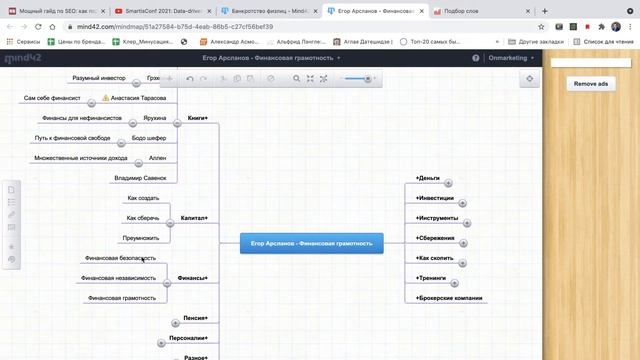Adjust the zoom slider handle
640x360 pixels.
tap(368, 78)
